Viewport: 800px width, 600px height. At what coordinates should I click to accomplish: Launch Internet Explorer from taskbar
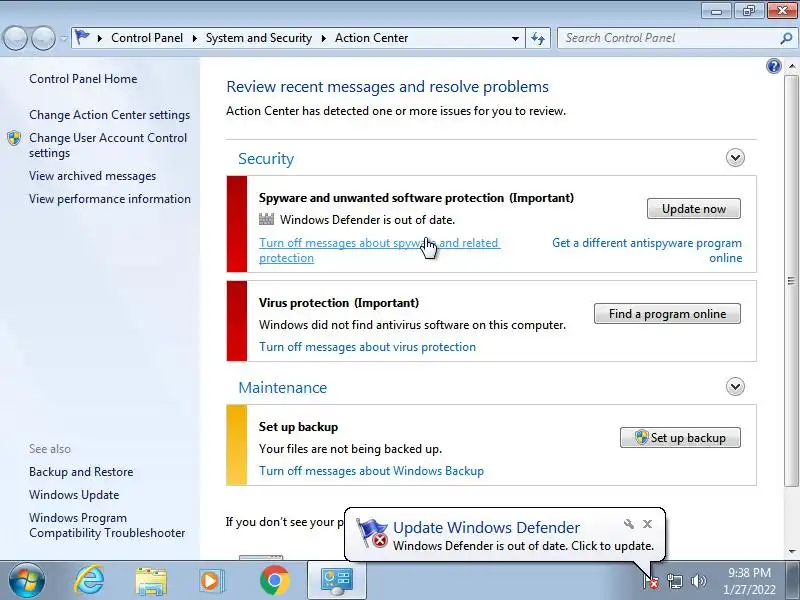point(89,580)
